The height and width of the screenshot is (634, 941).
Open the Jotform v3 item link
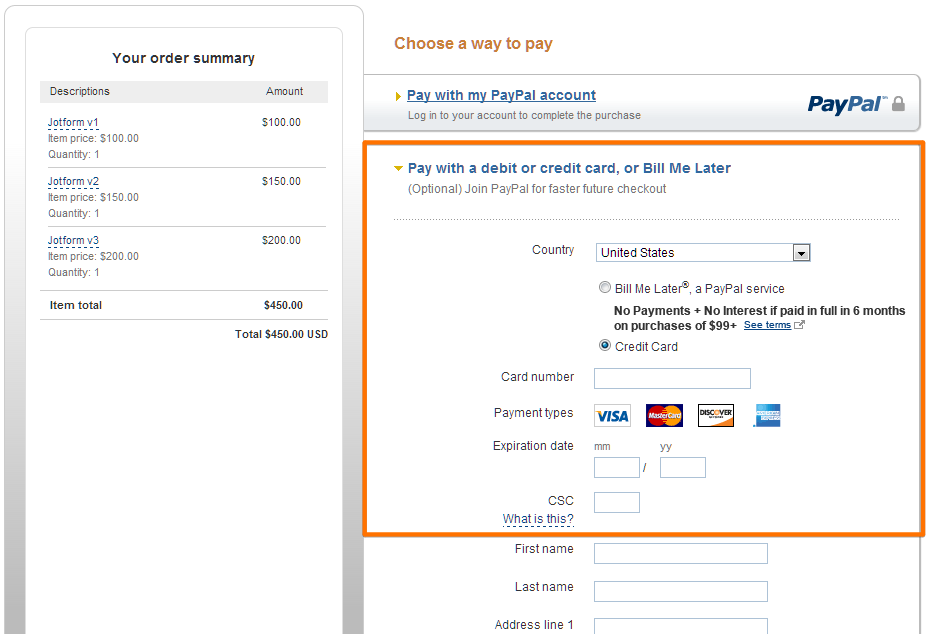[x=73, y=241]
